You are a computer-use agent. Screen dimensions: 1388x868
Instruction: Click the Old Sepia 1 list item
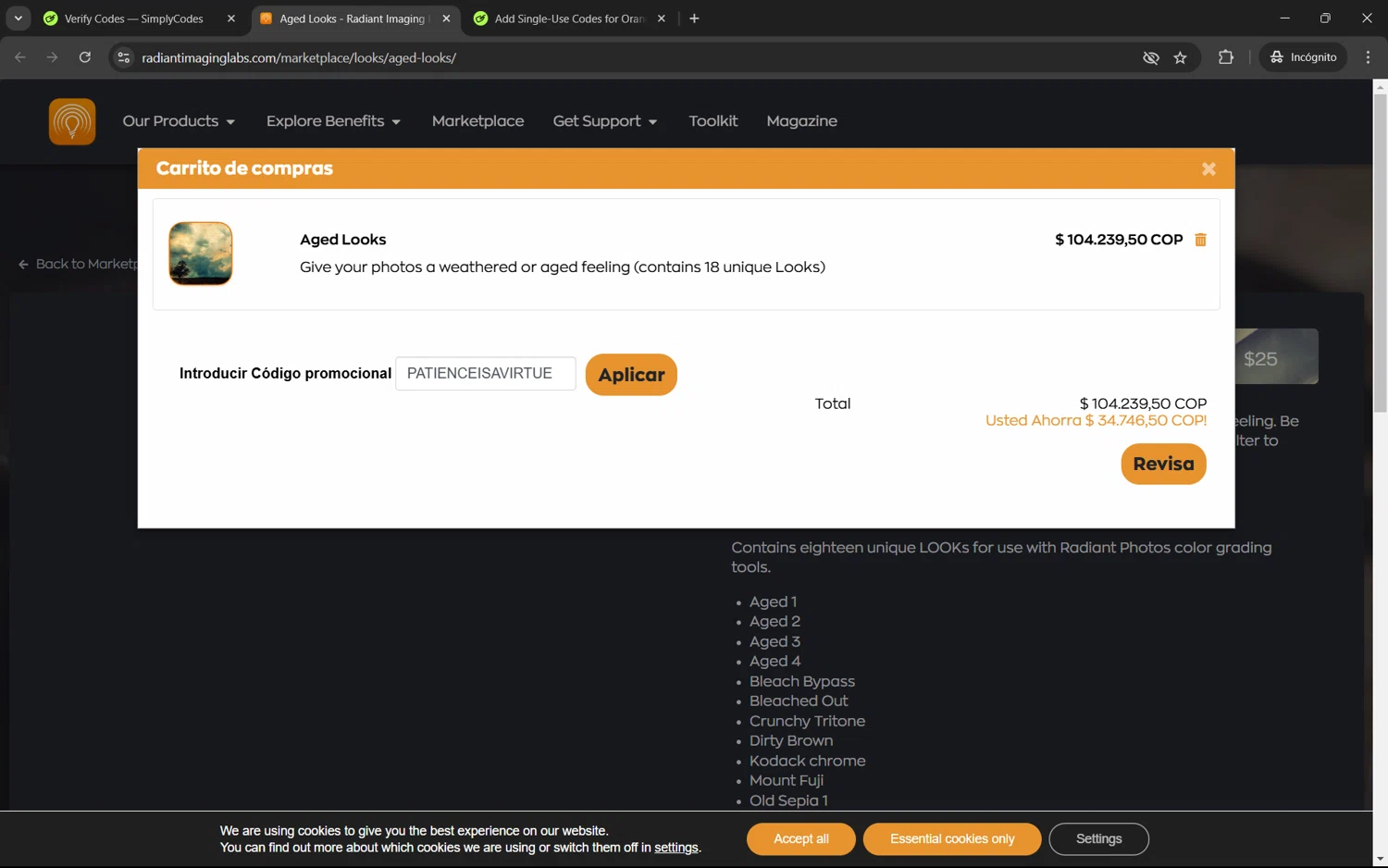(788, 800)
